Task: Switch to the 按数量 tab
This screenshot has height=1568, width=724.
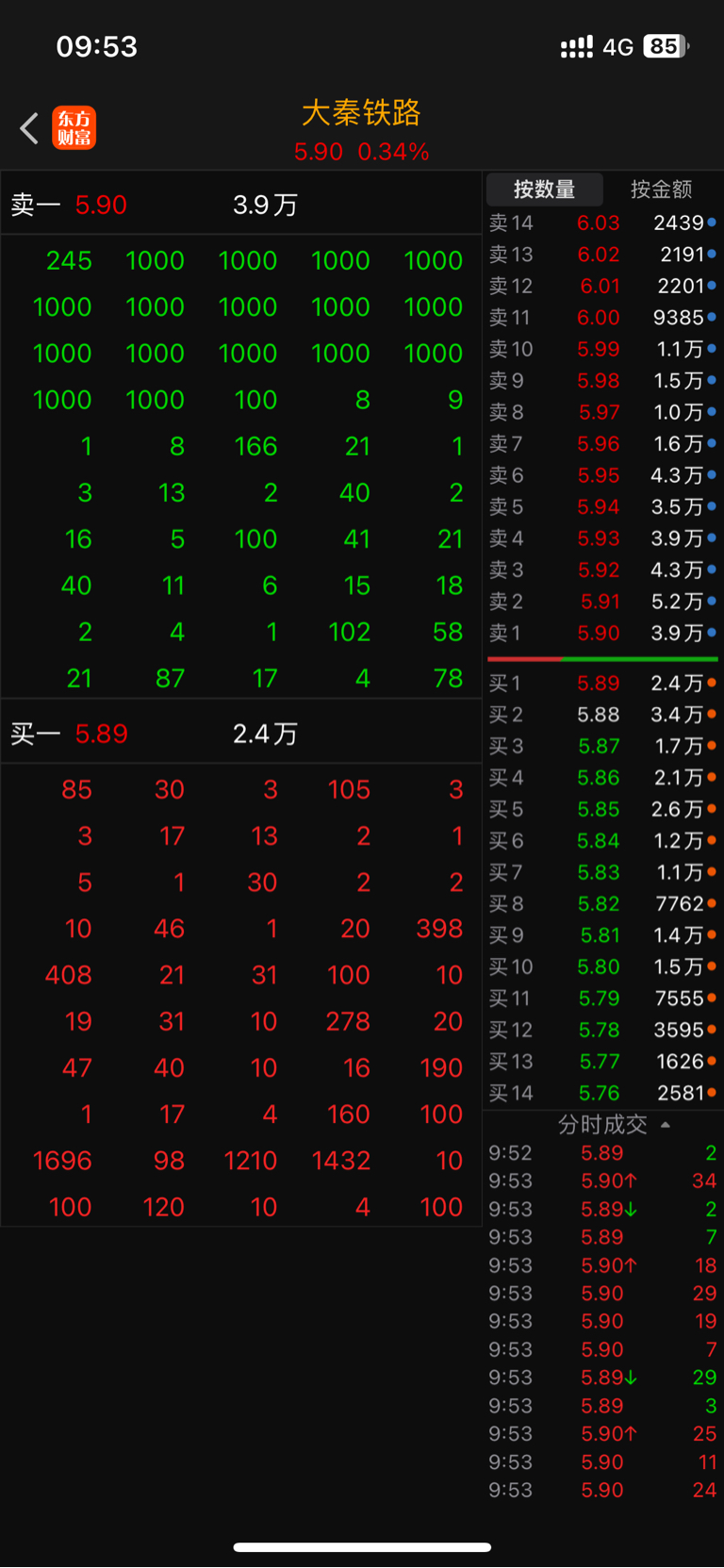Action: click(x=544, y=190)
